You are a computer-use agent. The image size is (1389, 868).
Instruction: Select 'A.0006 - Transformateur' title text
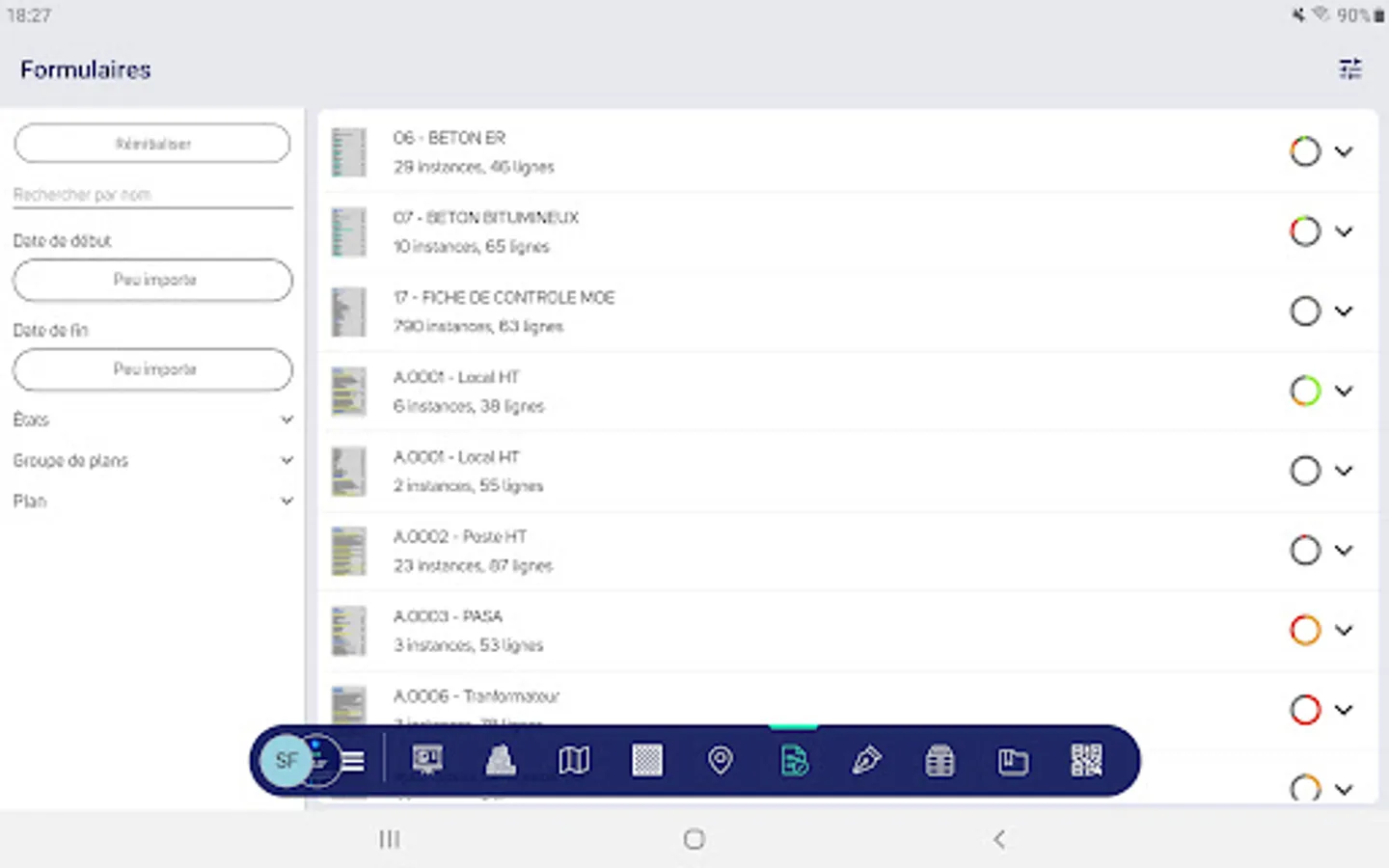click(x=476, y=695)
